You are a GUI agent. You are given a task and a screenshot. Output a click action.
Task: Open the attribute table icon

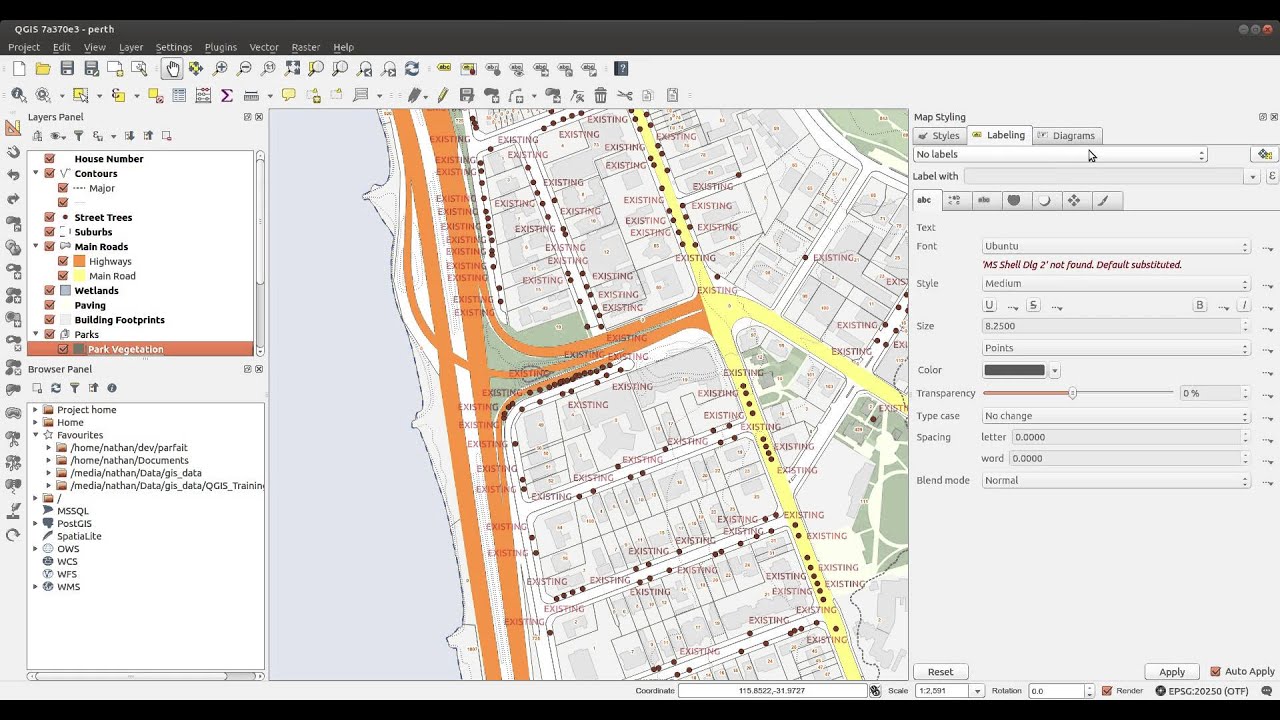tap(179, 95)
